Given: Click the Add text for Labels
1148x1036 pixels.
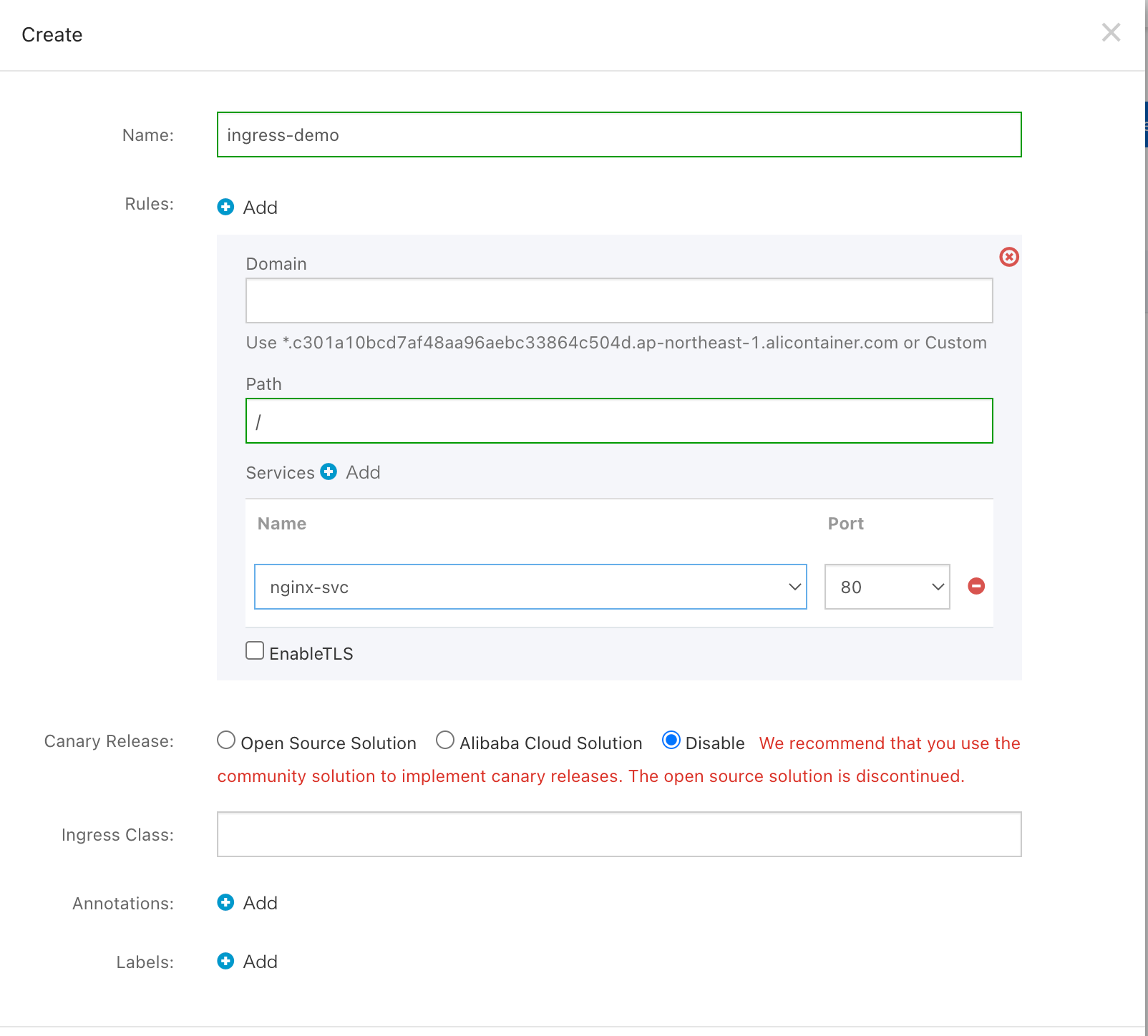Looking at the screenshot, I should (x=261, y=962).
